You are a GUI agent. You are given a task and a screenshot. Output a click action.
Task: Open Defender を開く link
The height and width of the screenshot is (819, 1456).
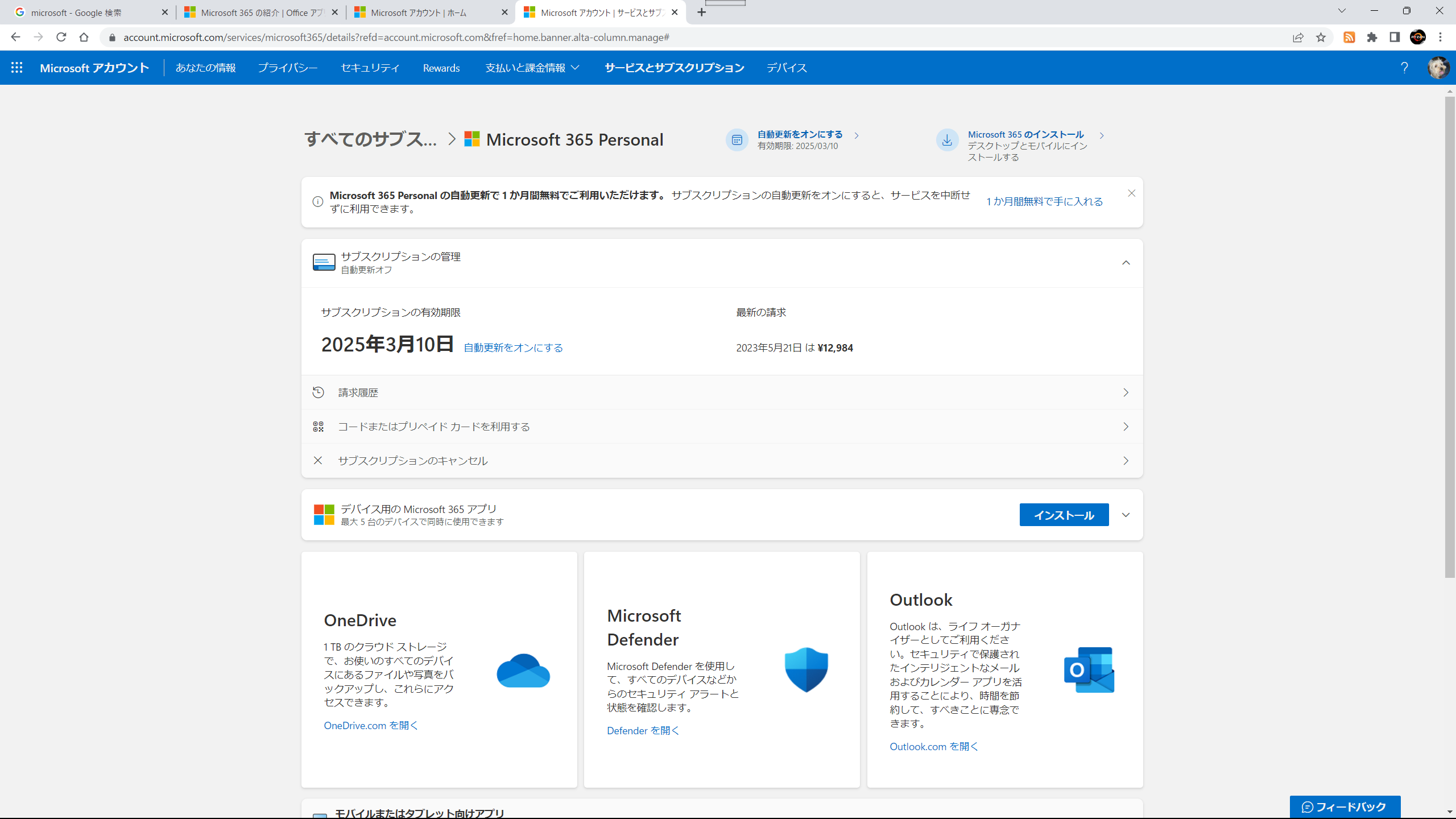click(643, 730)
